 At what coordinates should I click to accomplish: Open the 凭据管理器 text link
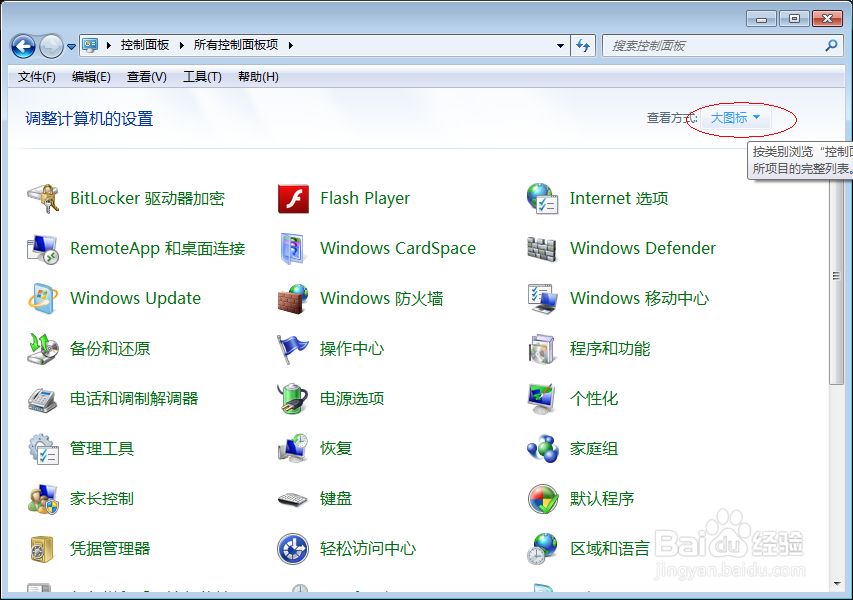[110, 549]
